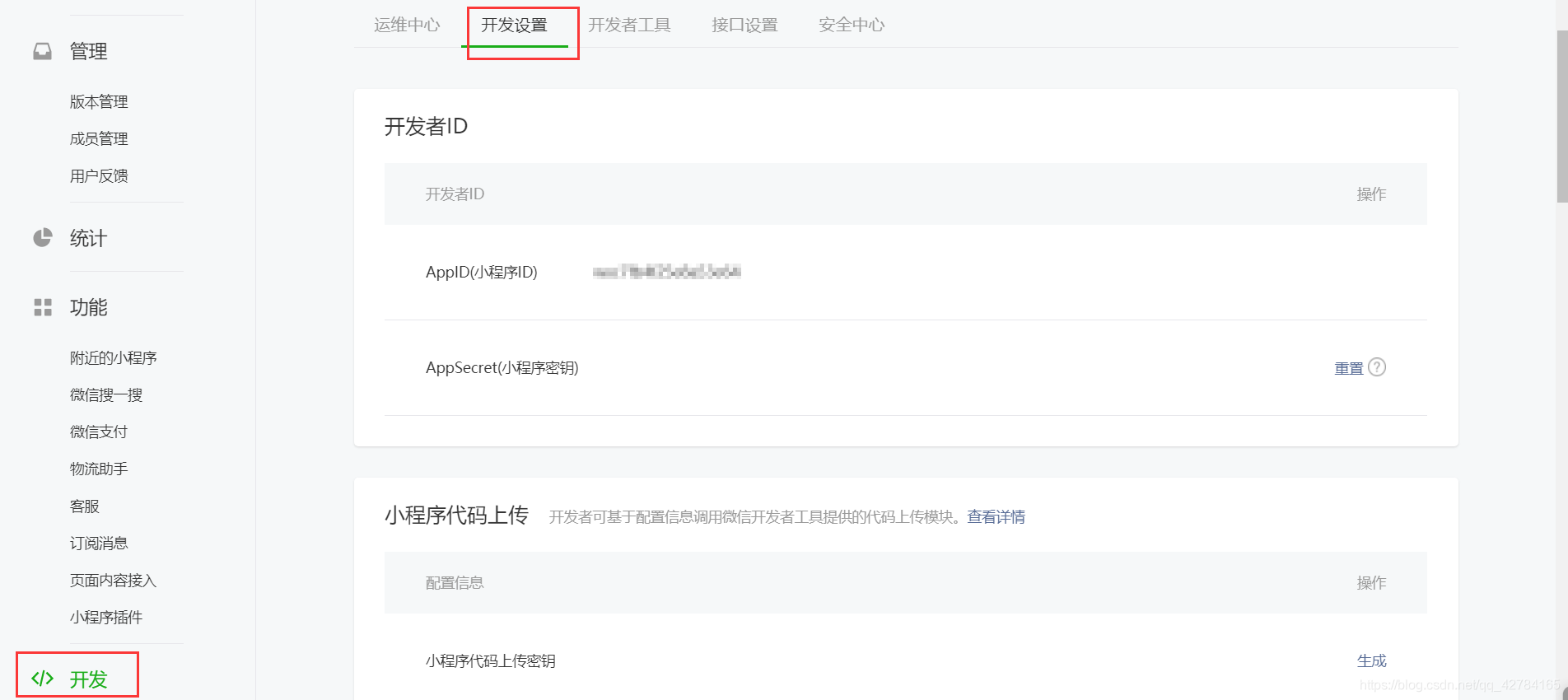Click the 小程序代码上传密钥 row label
This screenshot has width=1568, height=700.
coord(490,660)
